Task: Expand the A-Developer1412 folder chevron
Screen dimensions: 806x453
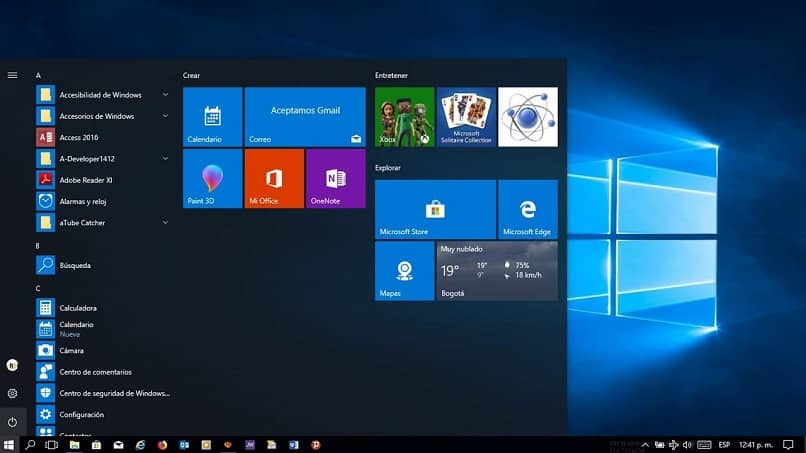Action: pos(165,159)
